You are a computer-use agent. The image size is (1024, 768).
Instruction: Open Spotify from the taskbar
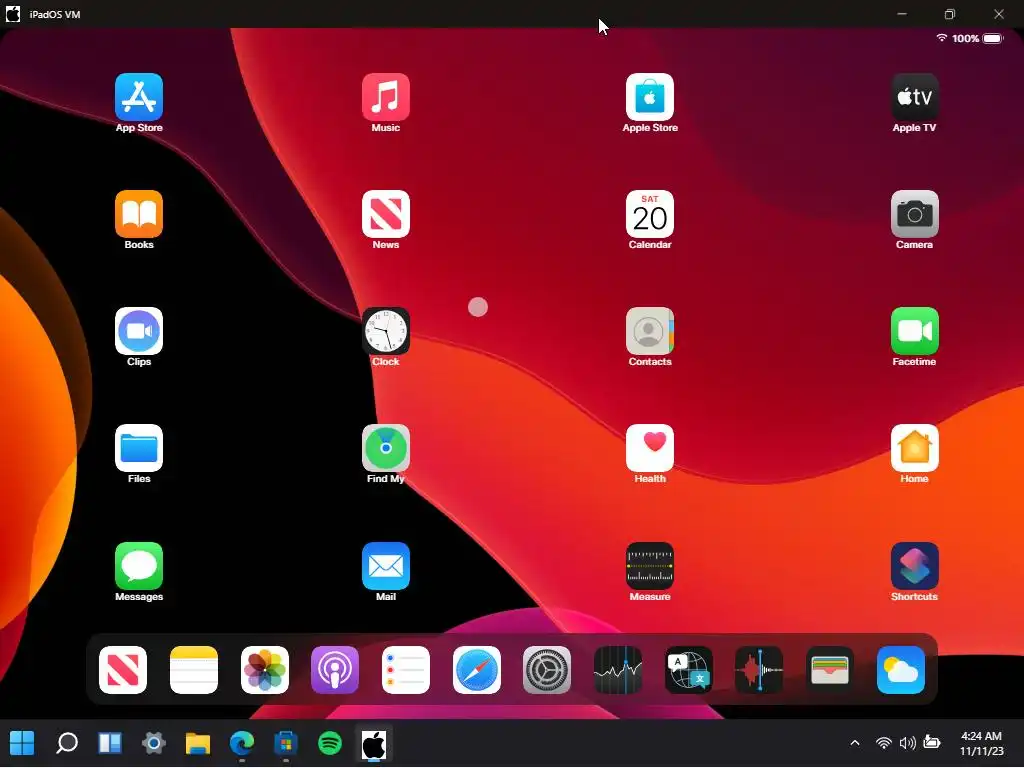330,743
